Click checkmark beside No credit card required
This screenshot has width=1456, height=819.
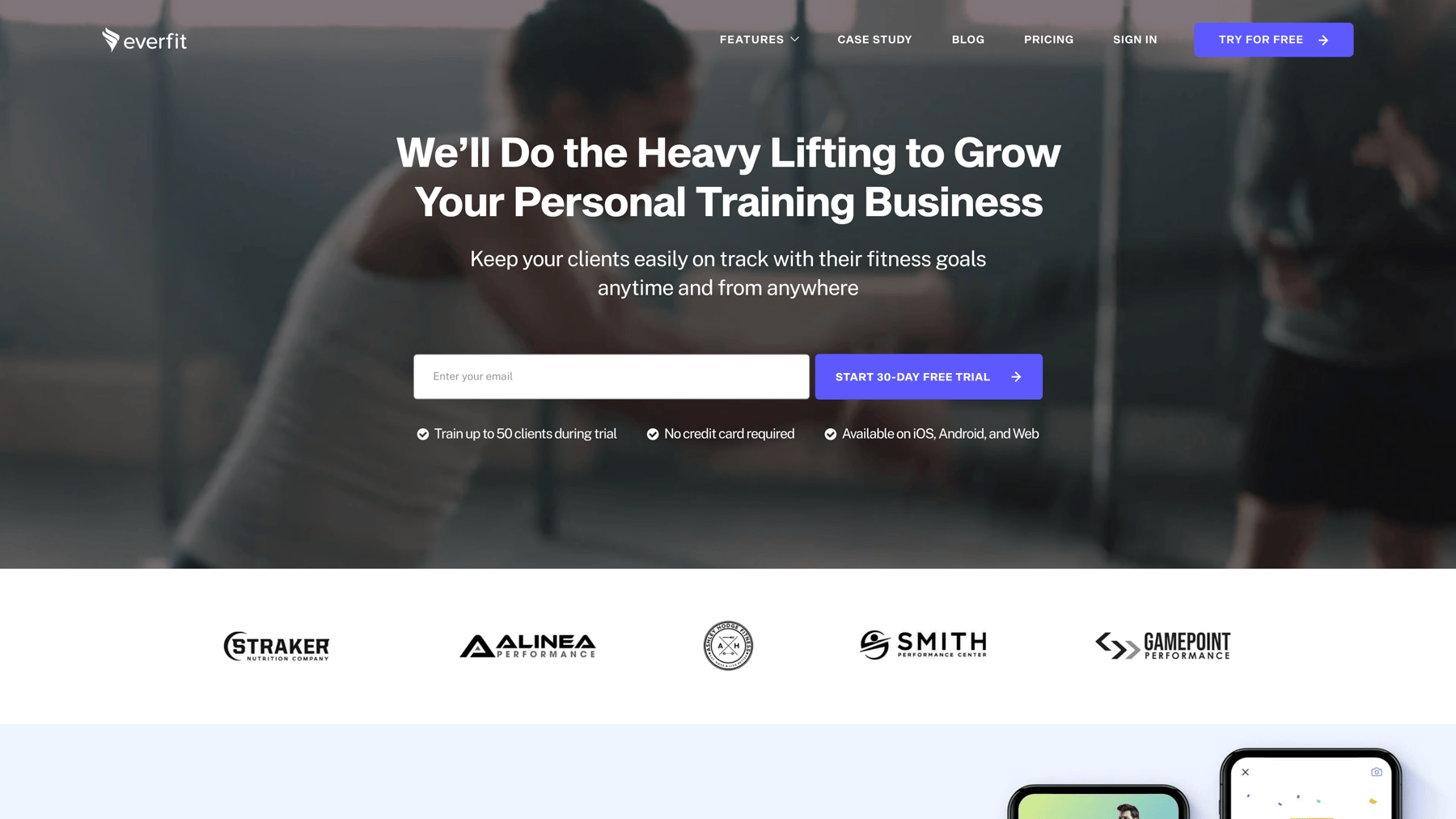point(653,435)
